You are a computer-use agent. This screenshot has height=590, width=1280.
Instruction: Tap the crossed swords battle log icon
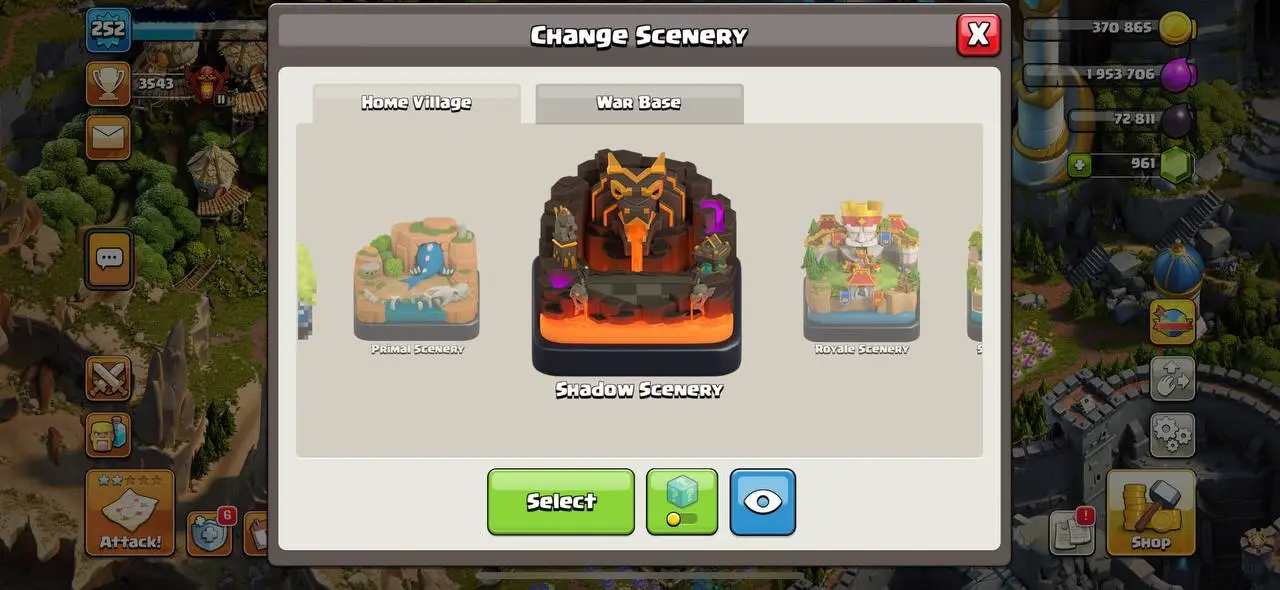108,379
